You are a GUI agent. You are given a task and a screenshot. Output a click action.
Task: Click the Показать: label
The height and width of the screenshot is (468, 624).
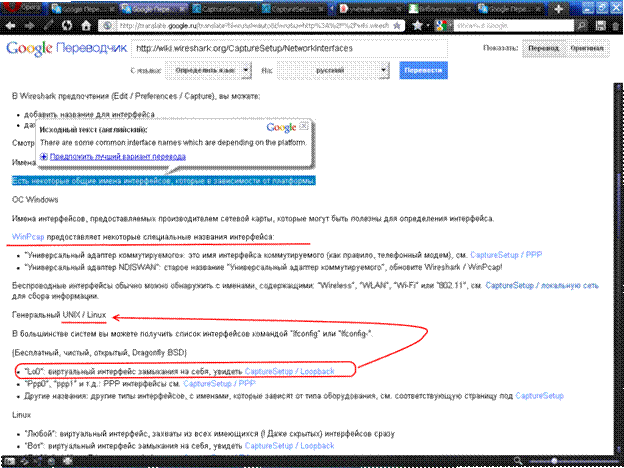pyautogui.click(x=500, y=48)
